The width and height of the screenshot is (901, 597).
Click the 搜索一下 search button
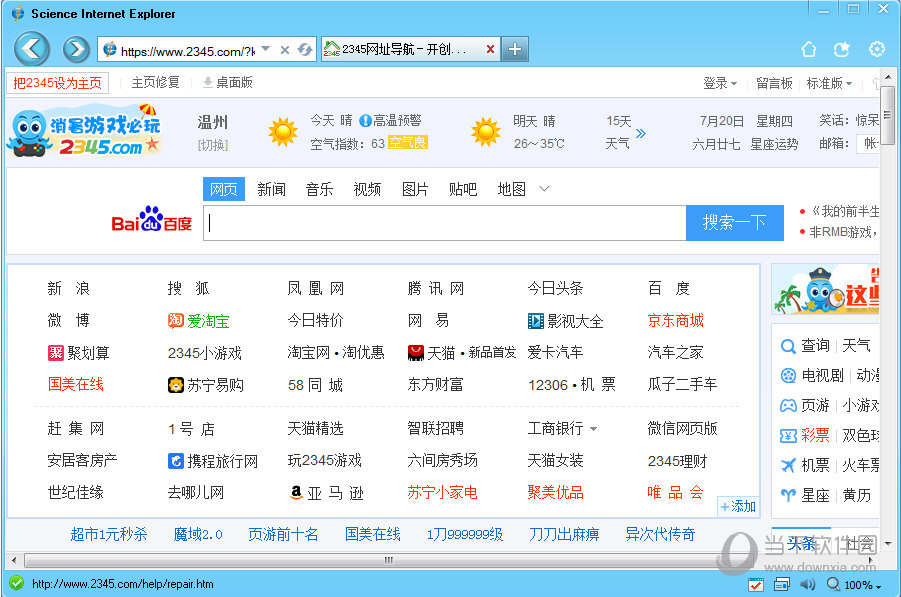click(734, 222)
